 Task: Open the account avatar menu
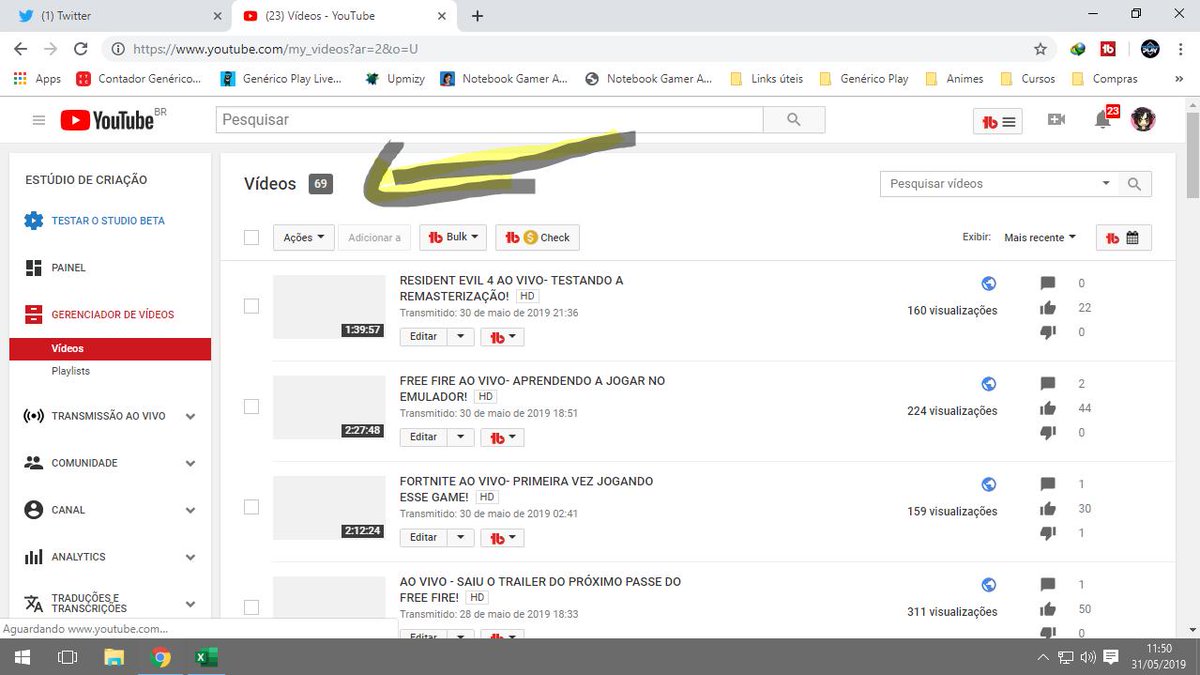coord(1143,120)
